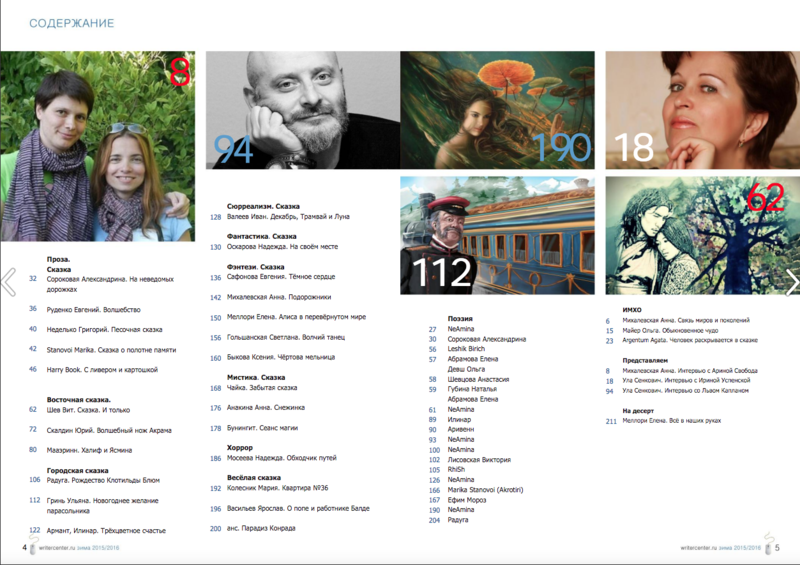Open entry 'Harry Book. С ливером и картошкой'
The width and height of the screenshot is (800, 565).
(x=102, y=370)
